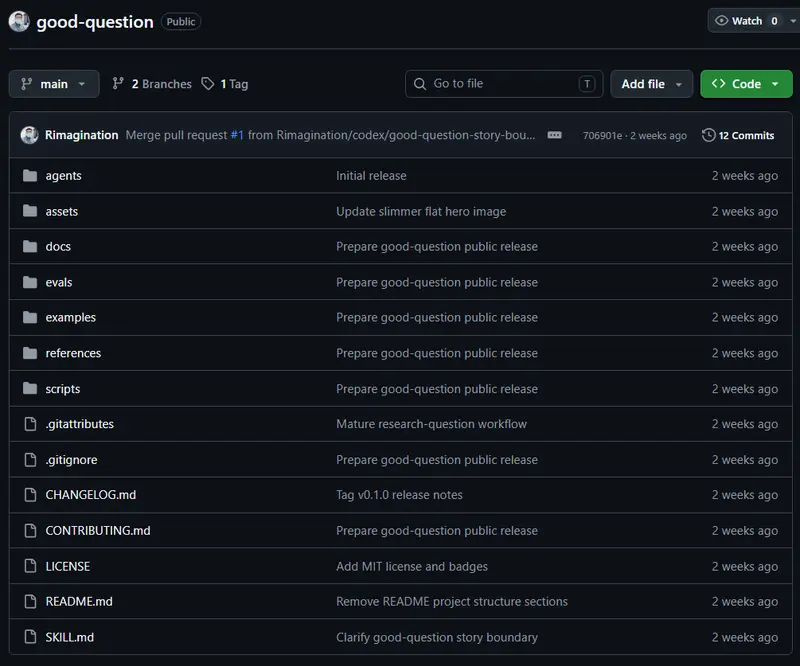Open the LICENSE file
This screenshot has height=666, width=800.
[68, 566]
